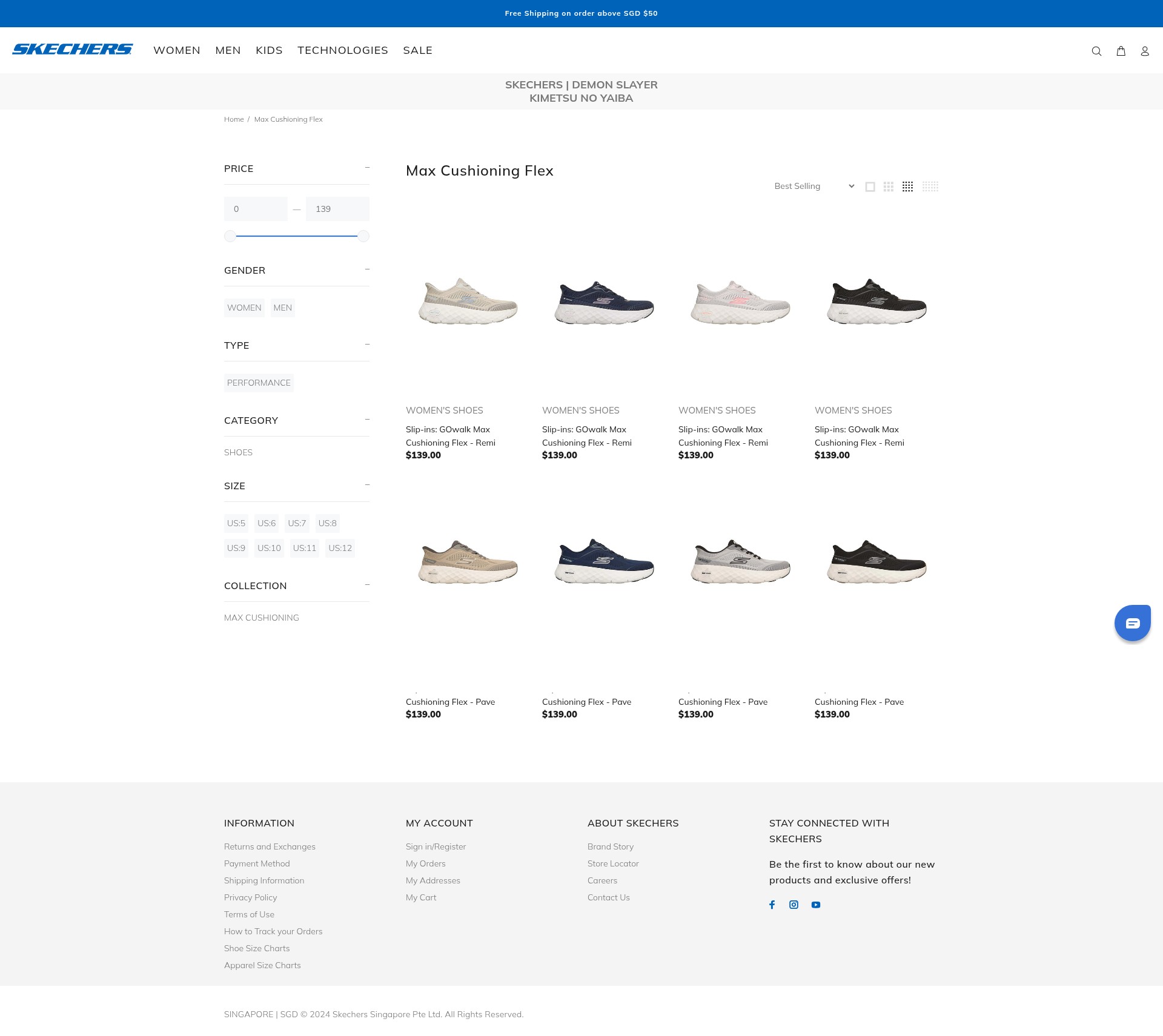Open the search magnifier icon
The width and height of the screenshot is (1163, 1036).
click(1096, 51)
